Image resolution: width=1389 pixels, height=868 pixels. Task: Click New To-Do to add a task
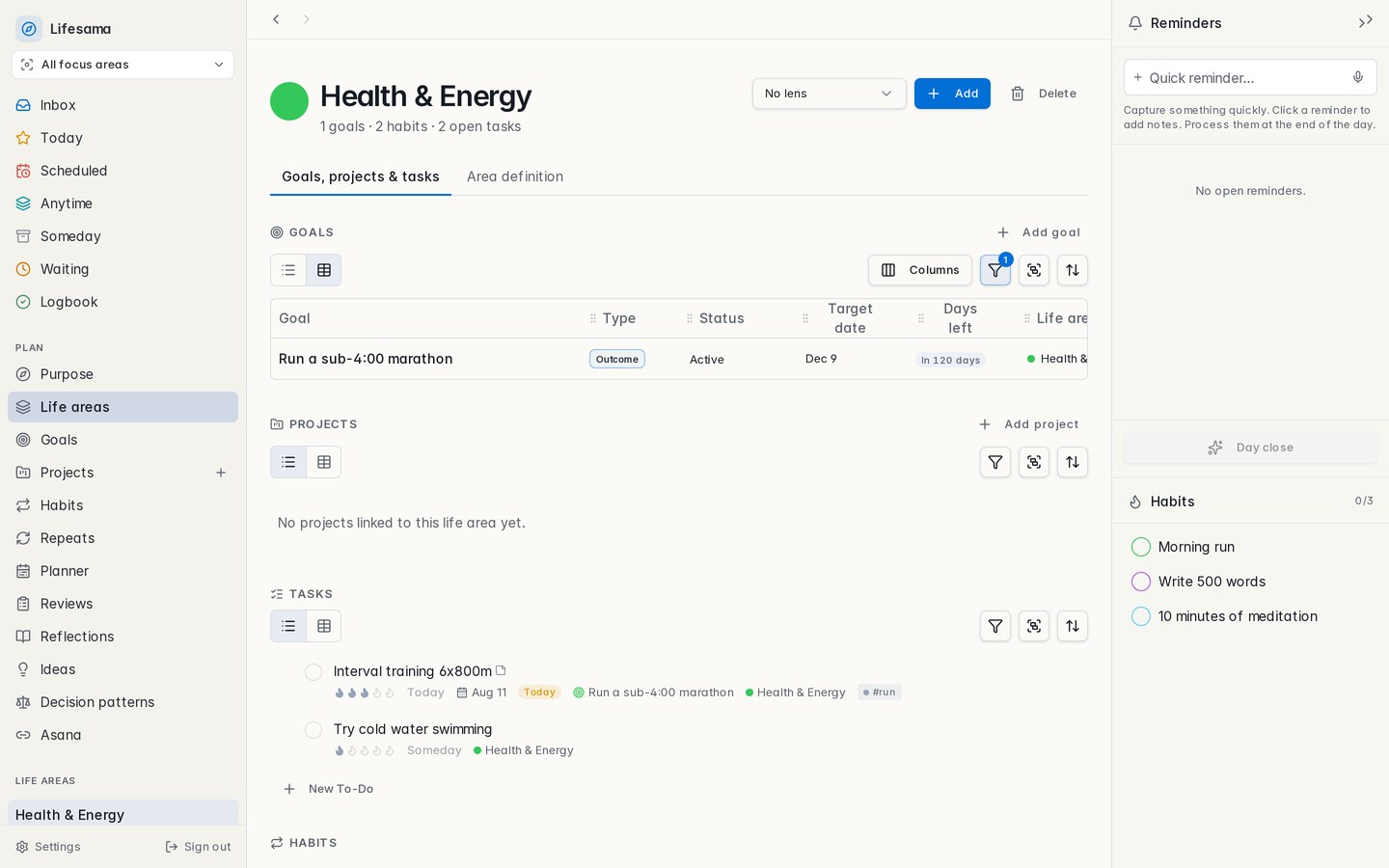pos(329,789)
